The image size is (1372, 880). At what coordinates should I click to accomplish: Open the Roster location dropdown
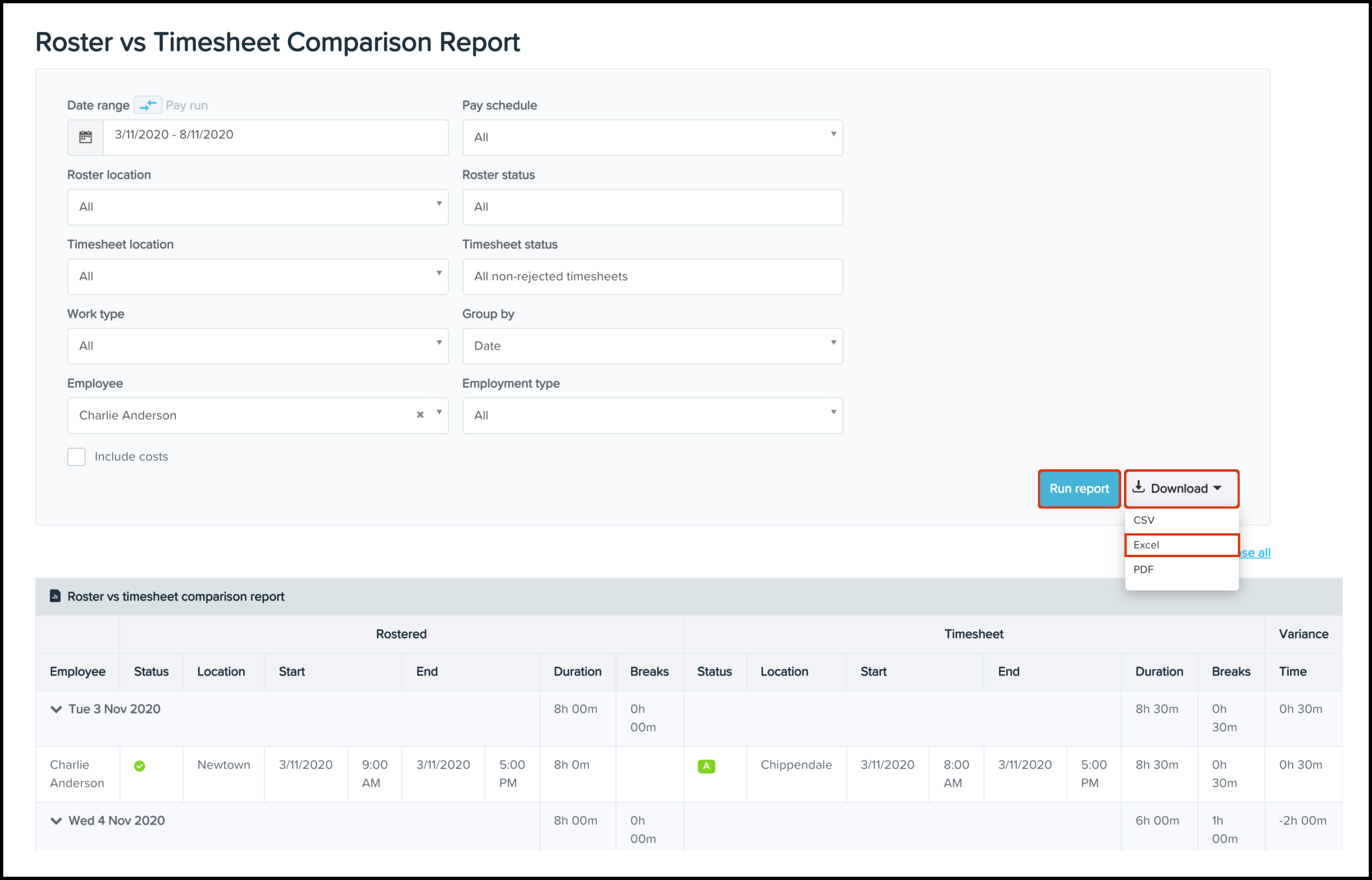point(258,207)
